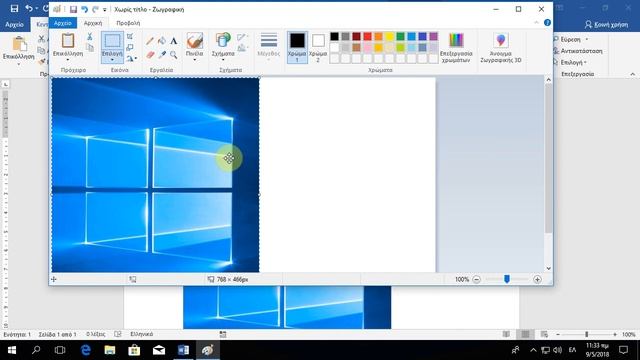Pick the purple color swatch
The image size is (640, 360).
(433, 37)
